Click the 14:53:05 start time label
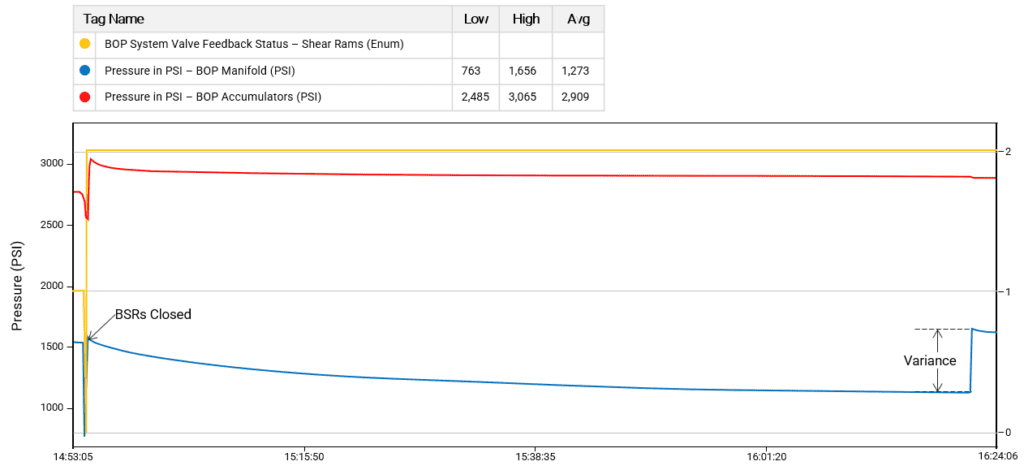Screen dimensions: 1024x470 click(72, 455)
